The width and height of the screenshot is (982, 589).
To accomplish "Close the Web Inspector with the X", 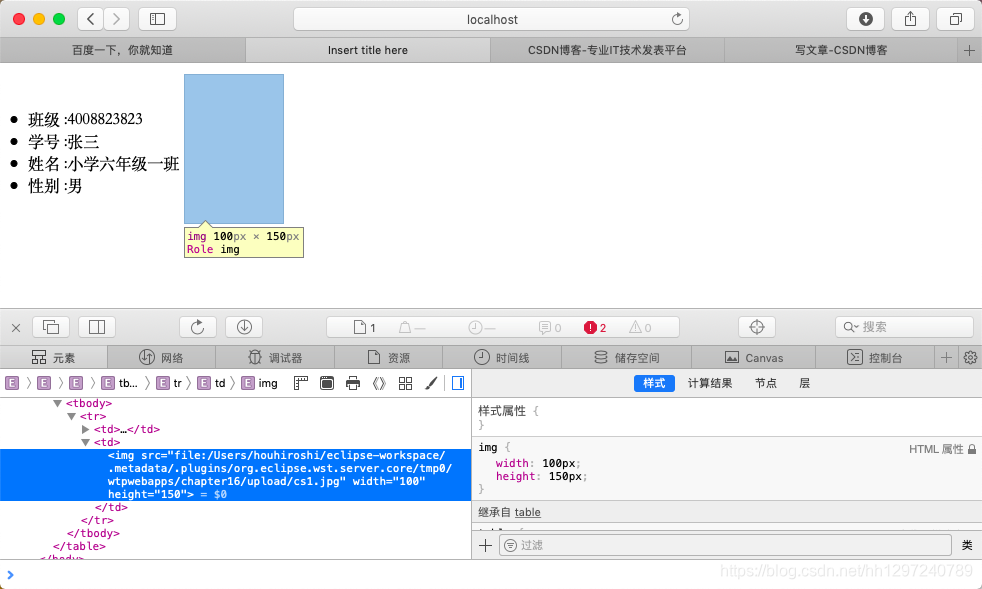I will (16, 327).
